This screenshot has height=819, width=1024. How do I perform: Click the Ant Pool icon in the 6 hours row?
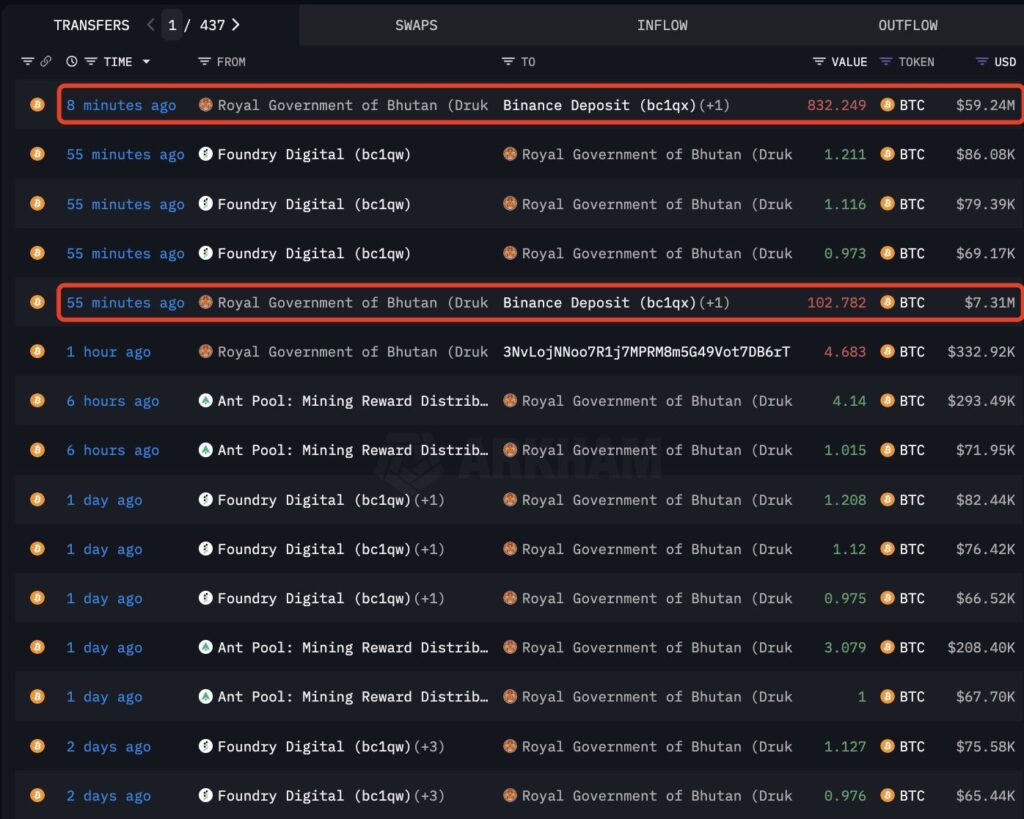click(206, 401)
